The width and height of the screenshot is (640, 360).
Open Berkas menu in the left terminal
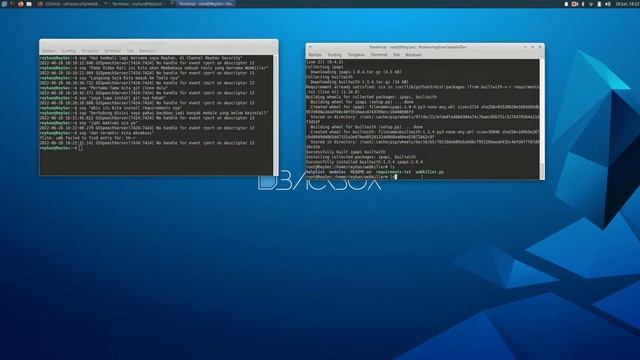coord(49,51)
